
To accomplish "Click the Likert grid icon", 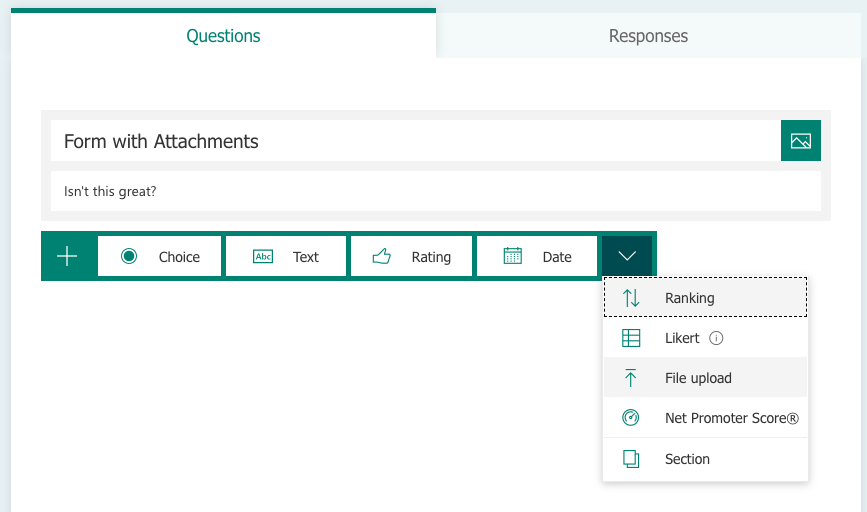I will tap(631, 338).
